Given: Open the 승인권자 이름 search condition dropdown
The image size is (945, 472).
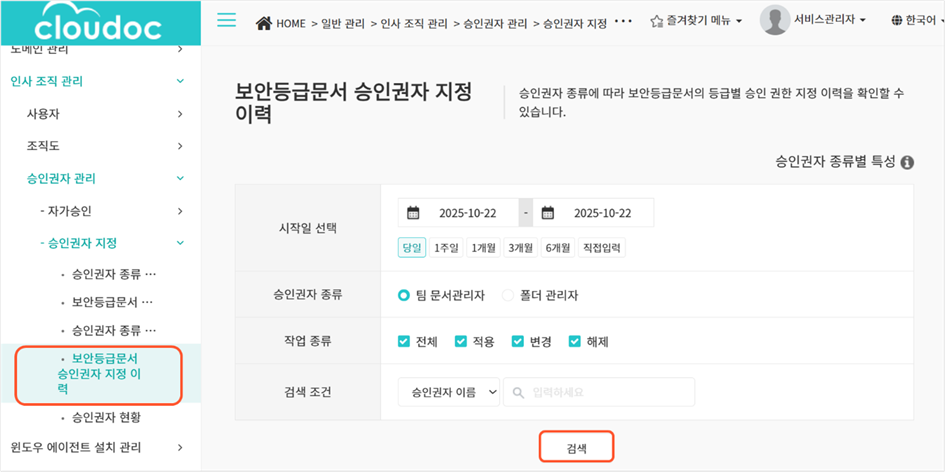Looking at the screenshot, I should point(448,392).
